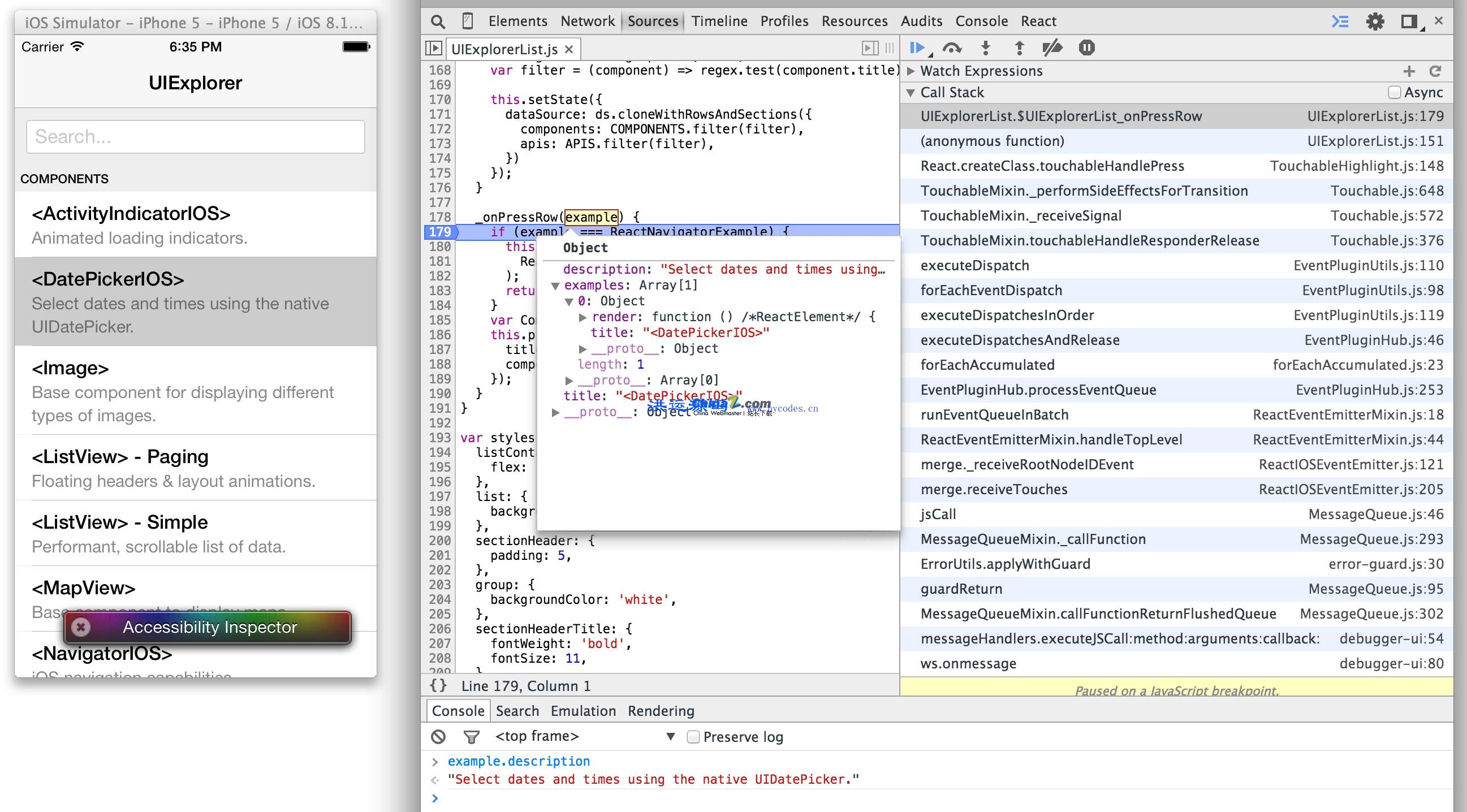
Task: Toggle the breakpoint on line 179
Action: point(440,232)
